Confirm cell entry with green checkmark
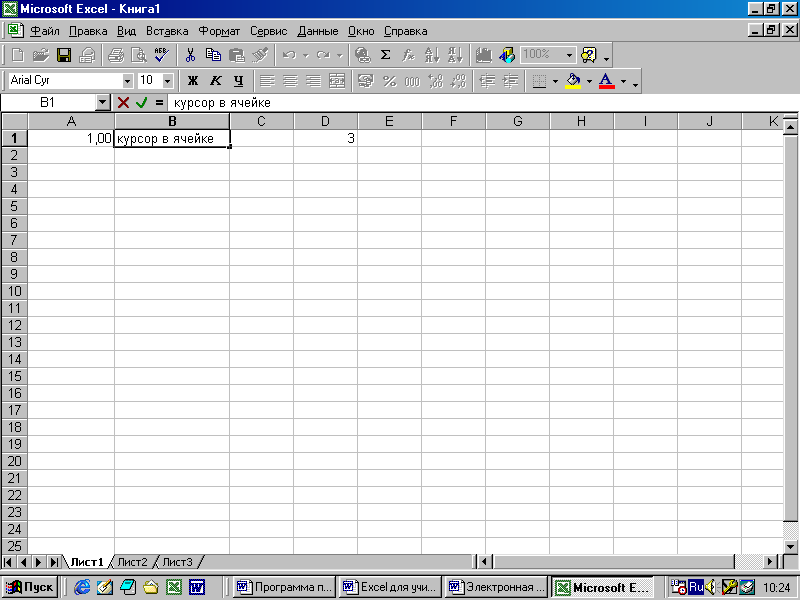Screen dimensions: 800x600 coord(141,103)
